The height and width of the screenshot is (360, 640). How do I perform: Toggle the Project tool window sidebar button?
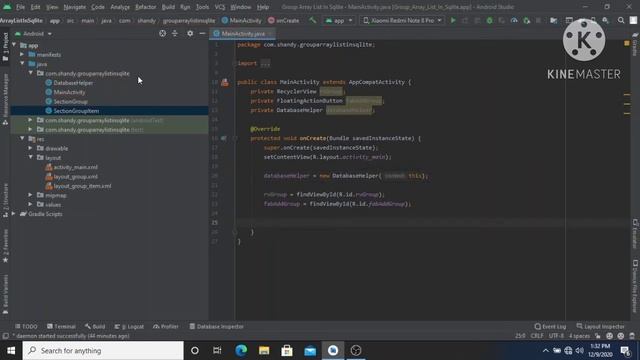click(x=5, y=47)
